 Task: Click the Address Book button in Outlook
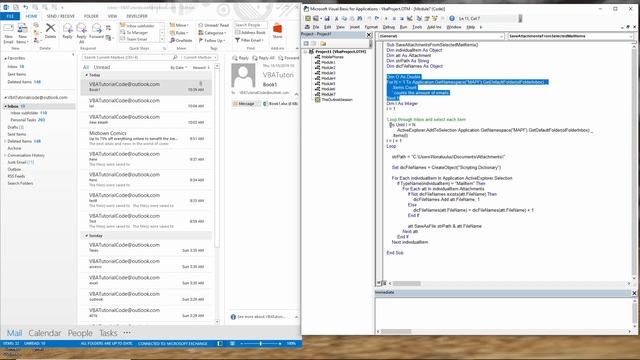point(250,32)
